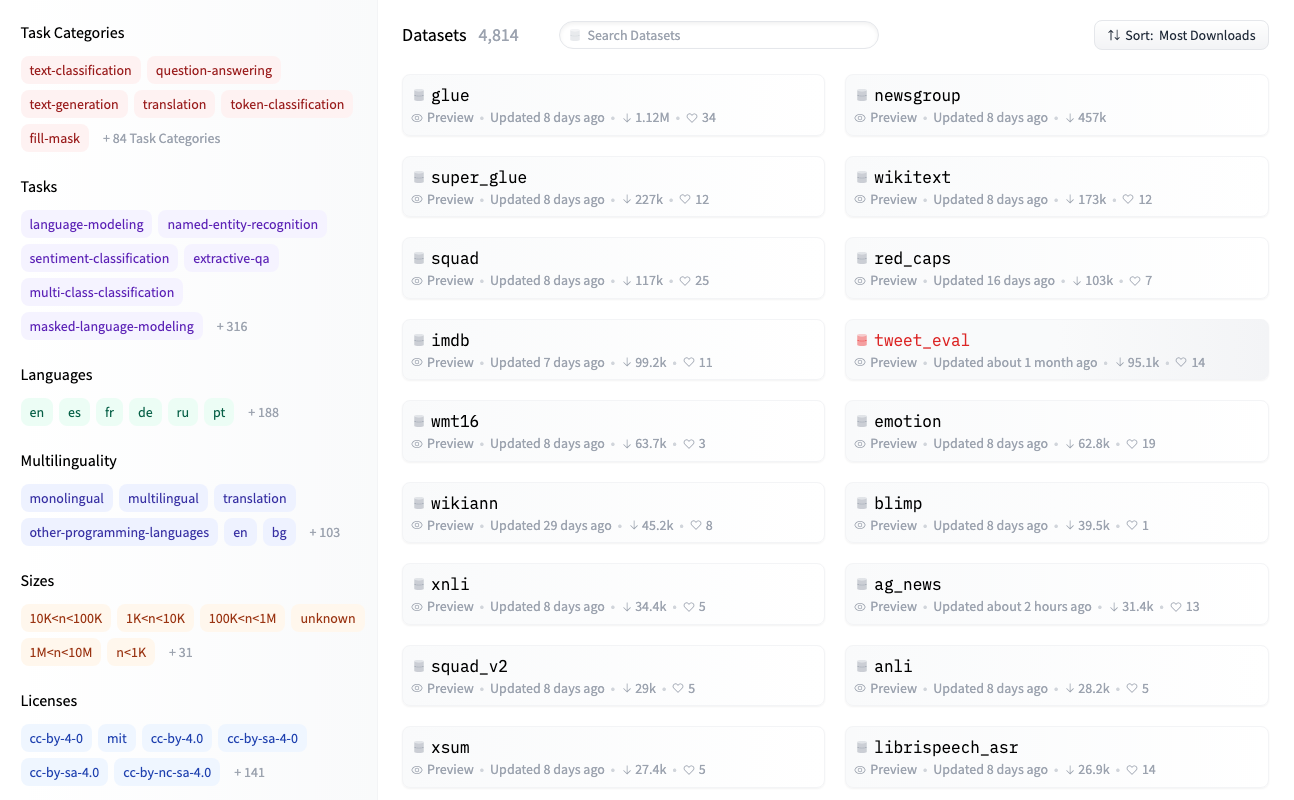Screen dimensions: 1294x800
Task: Click the red tweet_eval dataset icon
Action: tap(862, 341)
